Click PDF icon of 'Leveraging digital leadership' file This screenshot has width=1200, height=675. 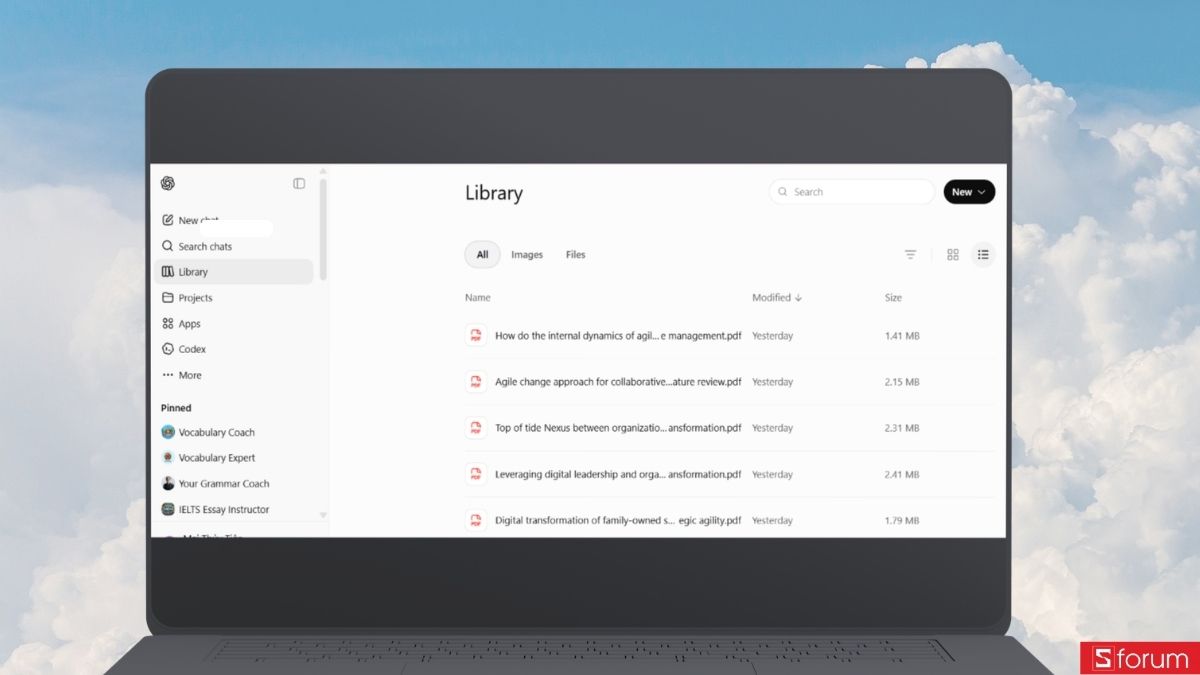coord(476,474)
